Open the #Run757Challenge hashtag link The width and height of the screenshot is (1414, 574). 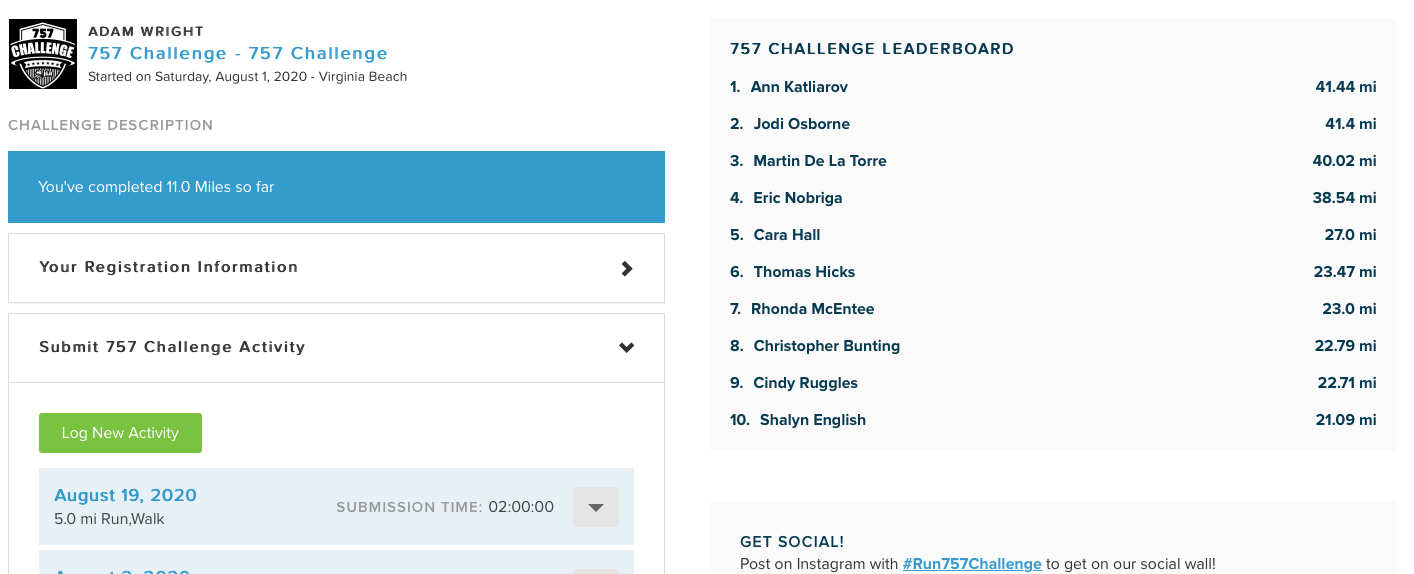coord(972,564)
